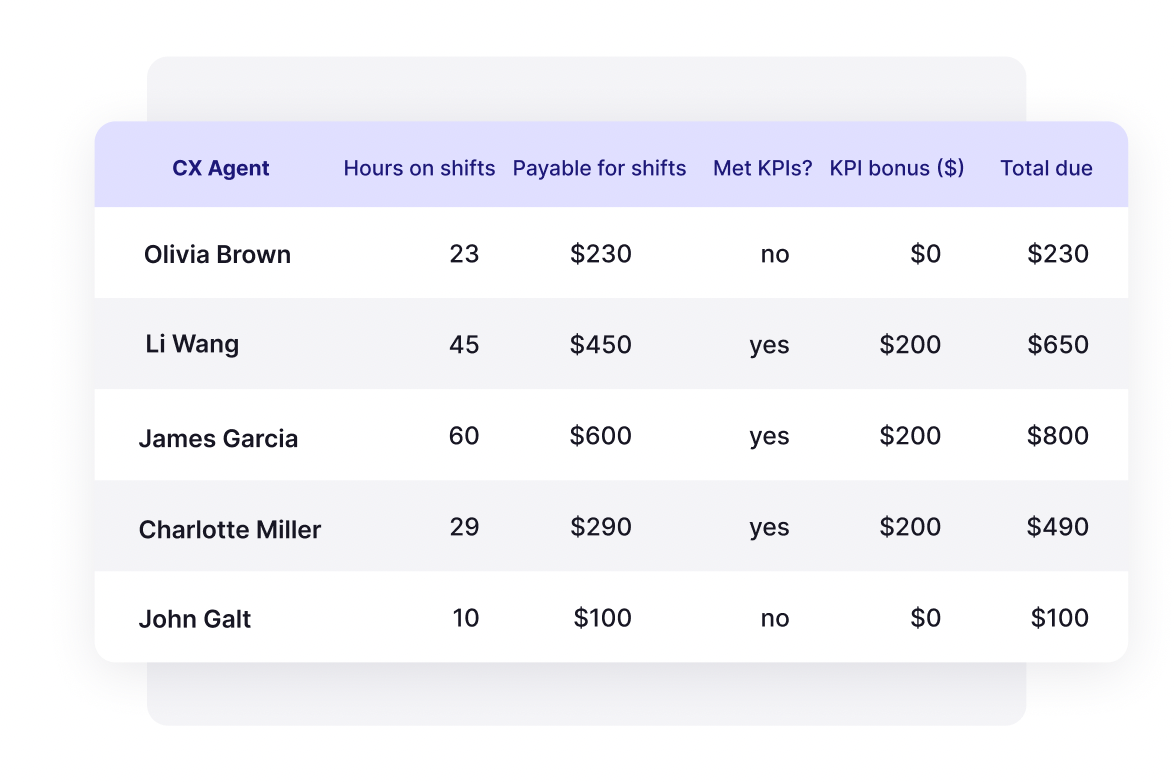Select the Charlotte Miller name cell

click(230, 530)
